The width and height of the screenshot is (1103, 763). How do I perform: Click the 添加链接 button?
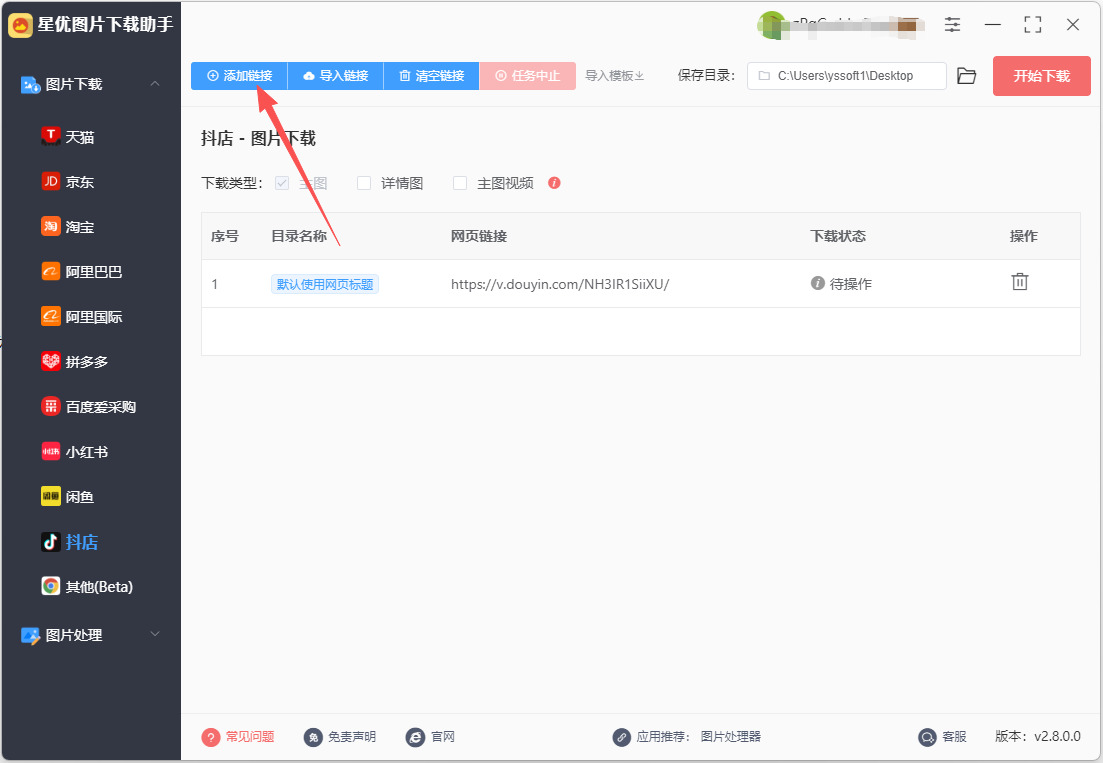(x=239, y=76)
